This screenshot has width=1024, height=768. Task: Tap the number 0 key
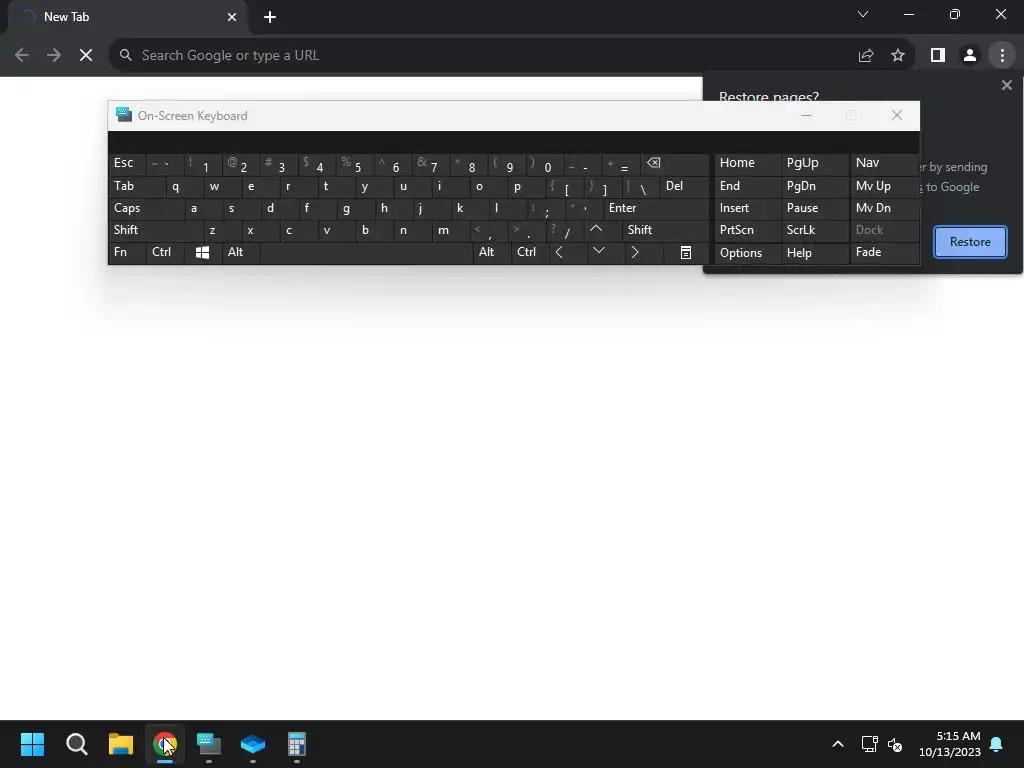tap(547, 165)
